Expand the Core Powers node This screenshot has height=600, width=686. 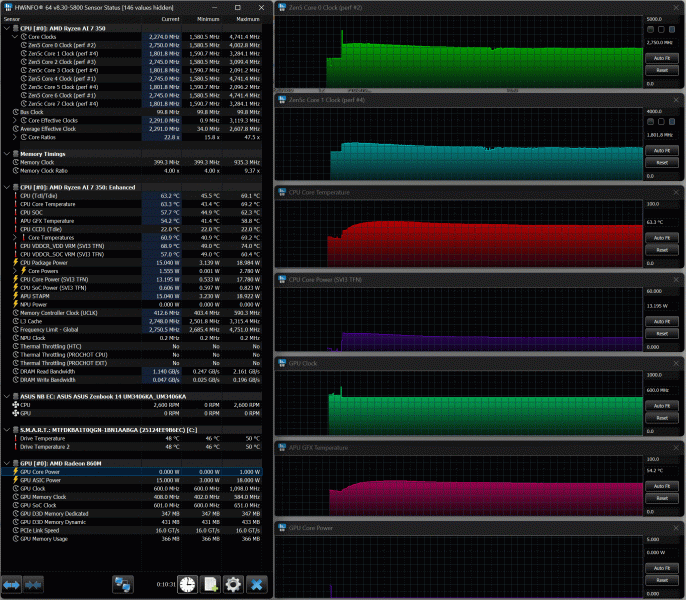pos(15,271)
